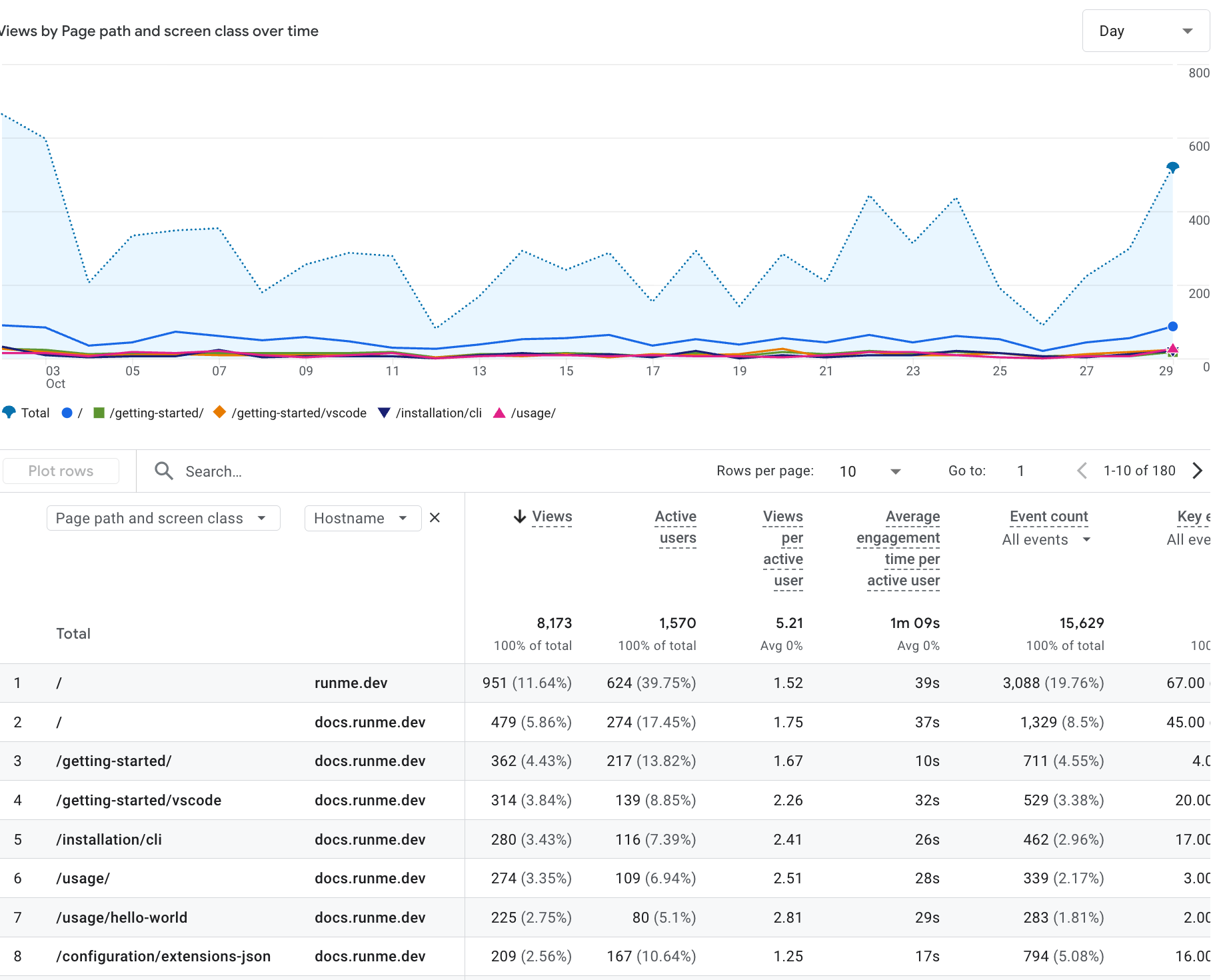This screenshot has height=980, width=1211.
Task: Sort by Active users column header
Action: 676,527
